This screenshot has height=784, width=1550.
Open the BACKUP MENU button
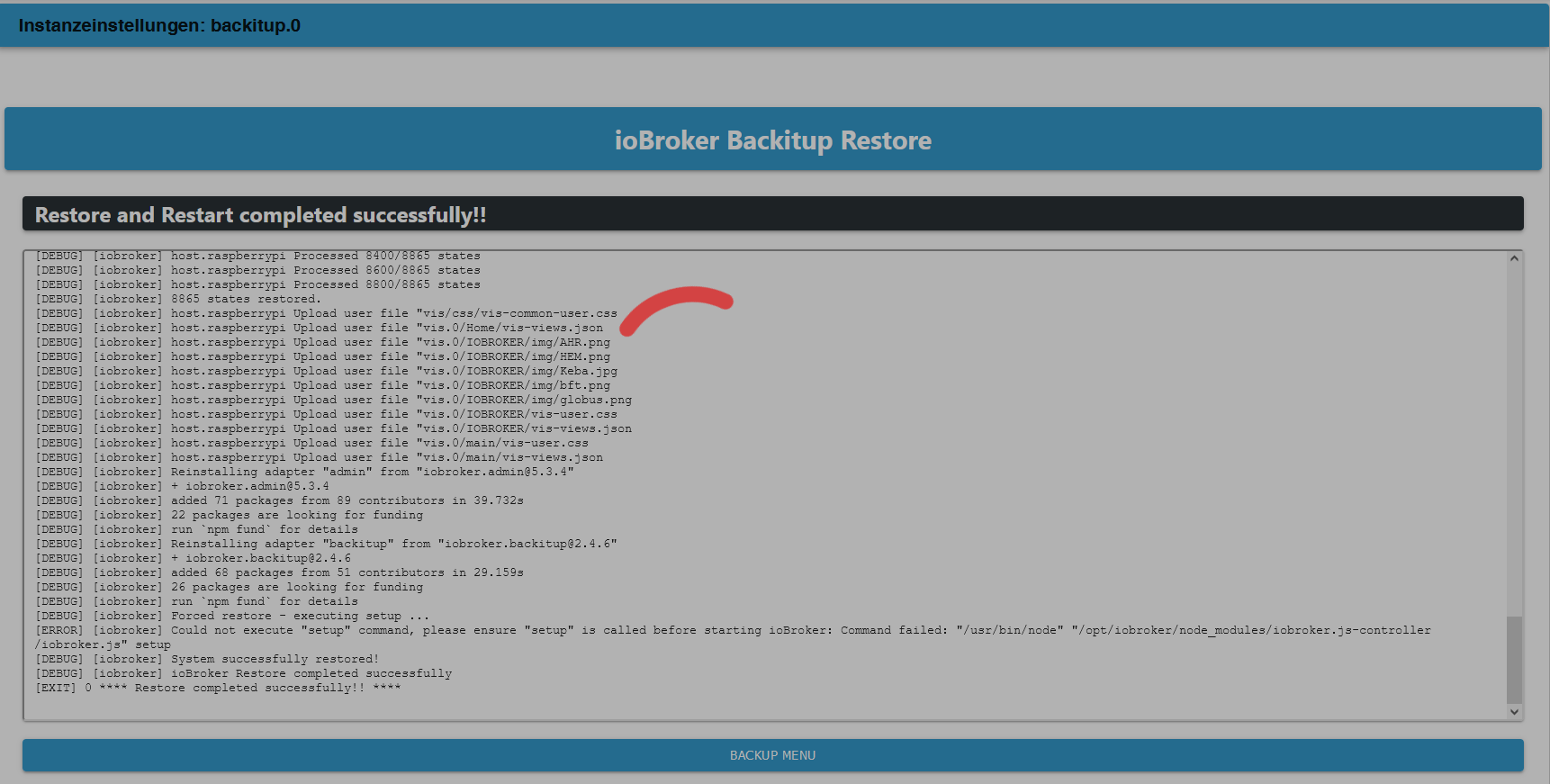pos(772,755)
